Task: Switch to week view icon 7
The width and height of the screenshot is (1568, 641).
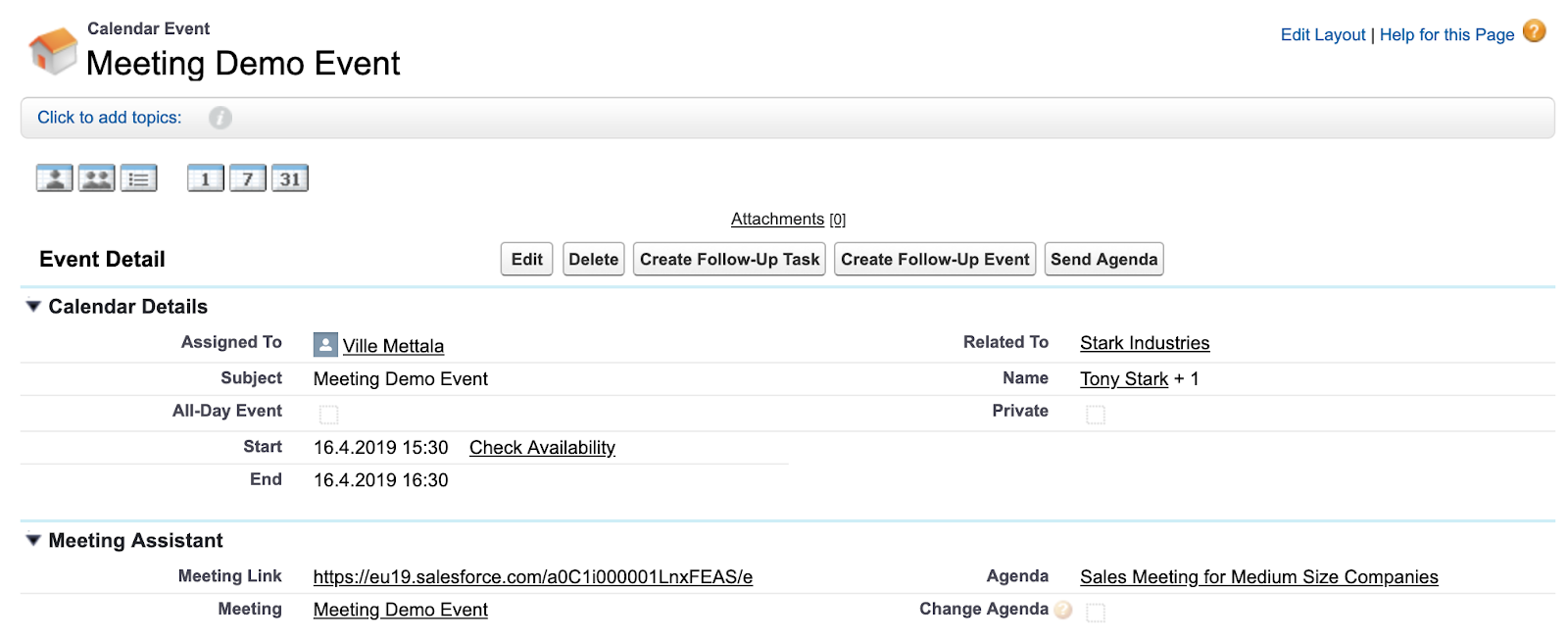Action: click(x=248, y=178)
